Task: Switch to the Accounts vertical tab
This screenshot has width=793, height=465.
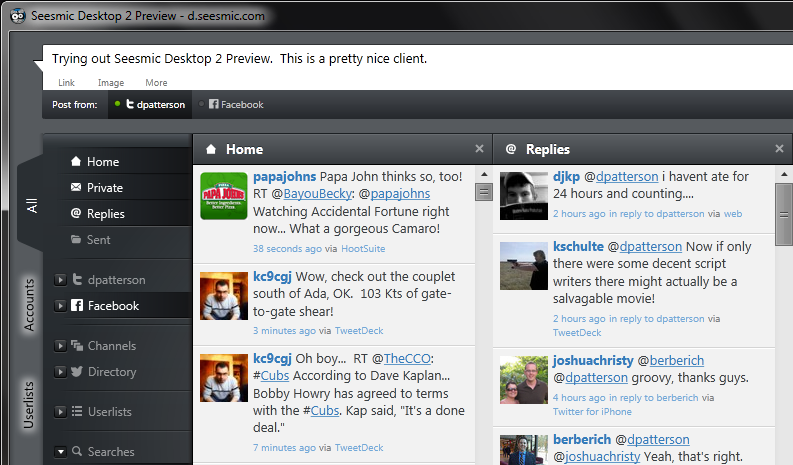Action: 29,305
